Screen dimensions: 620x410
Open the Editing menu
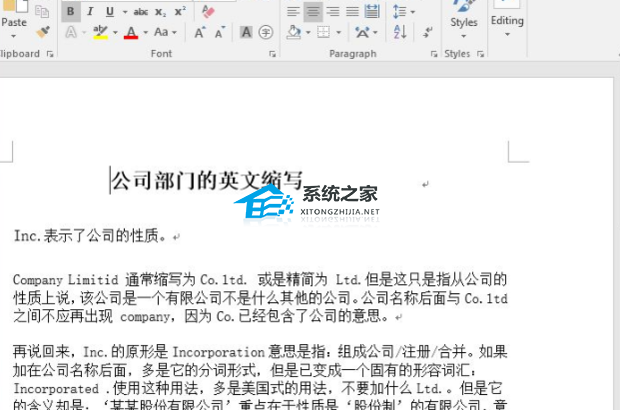(x=507, y=20)
